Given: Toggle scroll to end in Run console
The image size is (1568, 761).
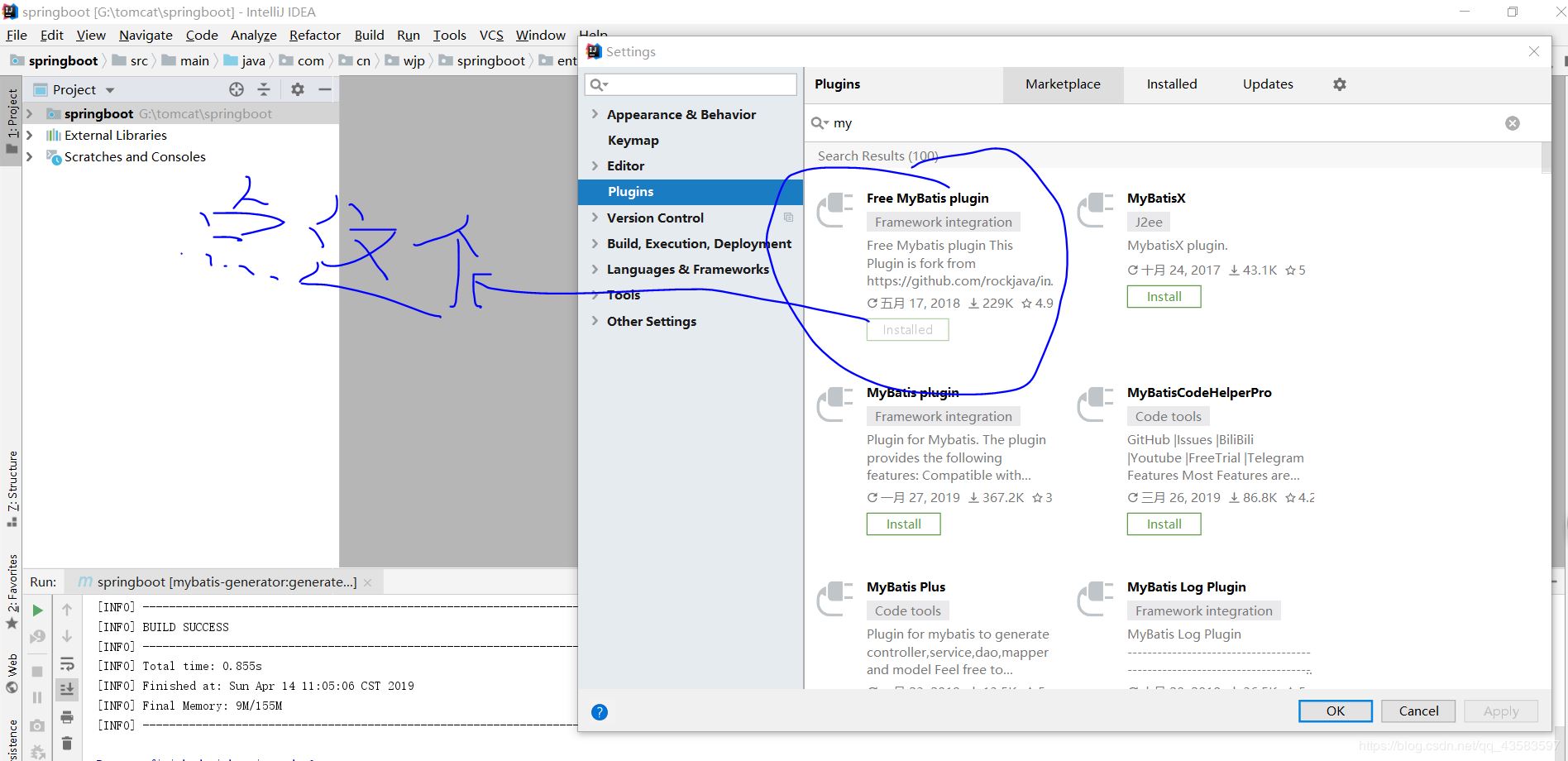Looking at the screenshot, I should (x=67, y=689).
